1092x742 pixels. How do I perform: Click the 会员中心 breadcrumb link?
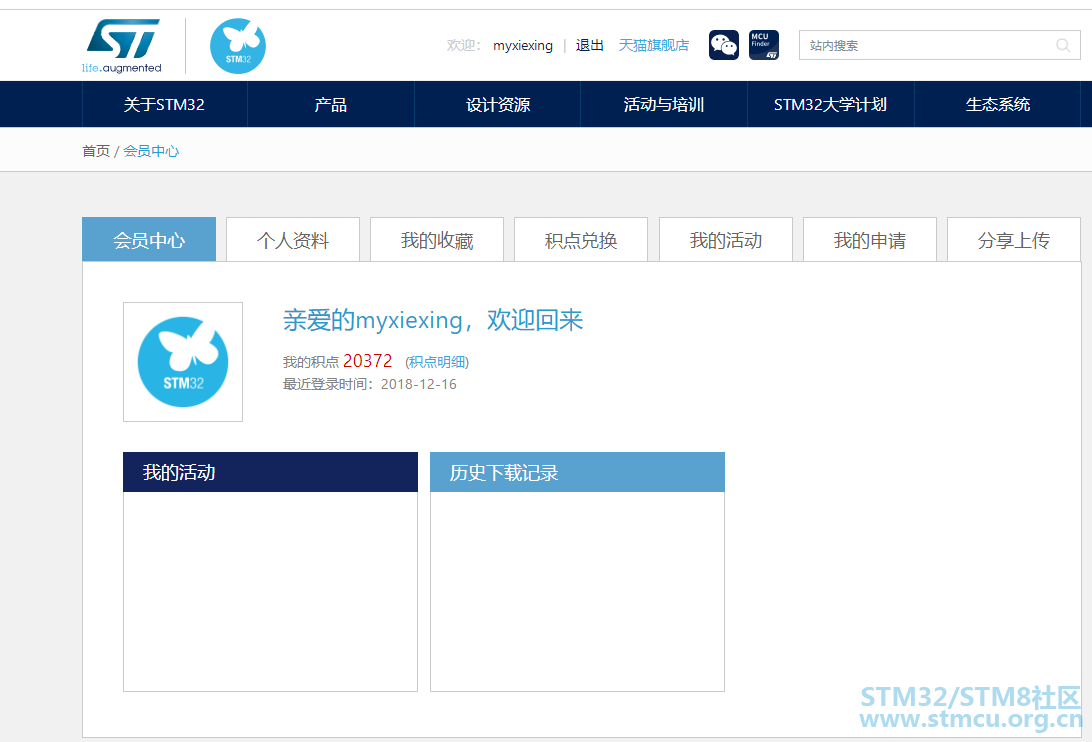pos(151,151)
